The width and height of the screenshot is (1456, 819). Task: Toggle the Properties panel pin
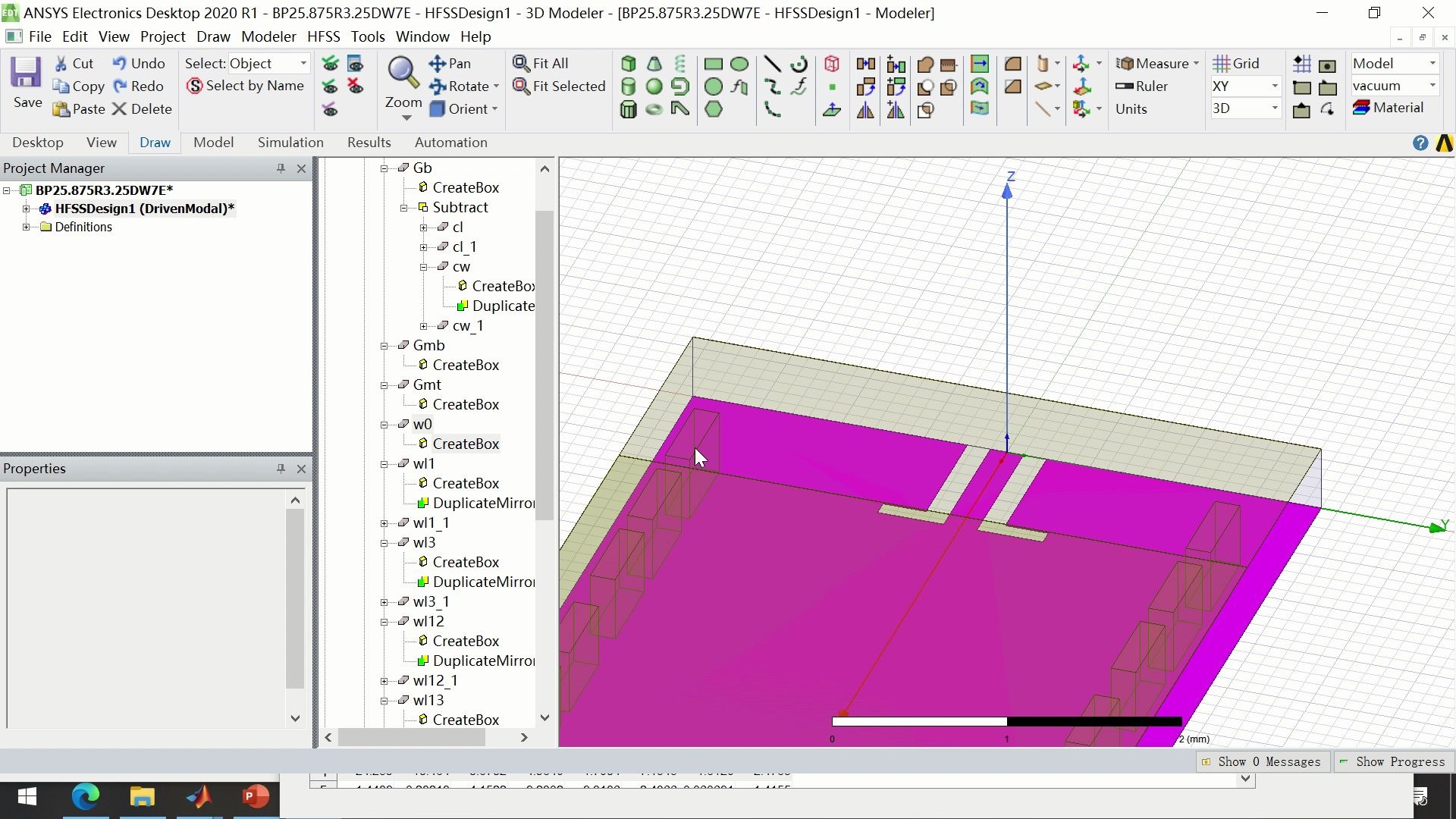[x=281, y=469]
